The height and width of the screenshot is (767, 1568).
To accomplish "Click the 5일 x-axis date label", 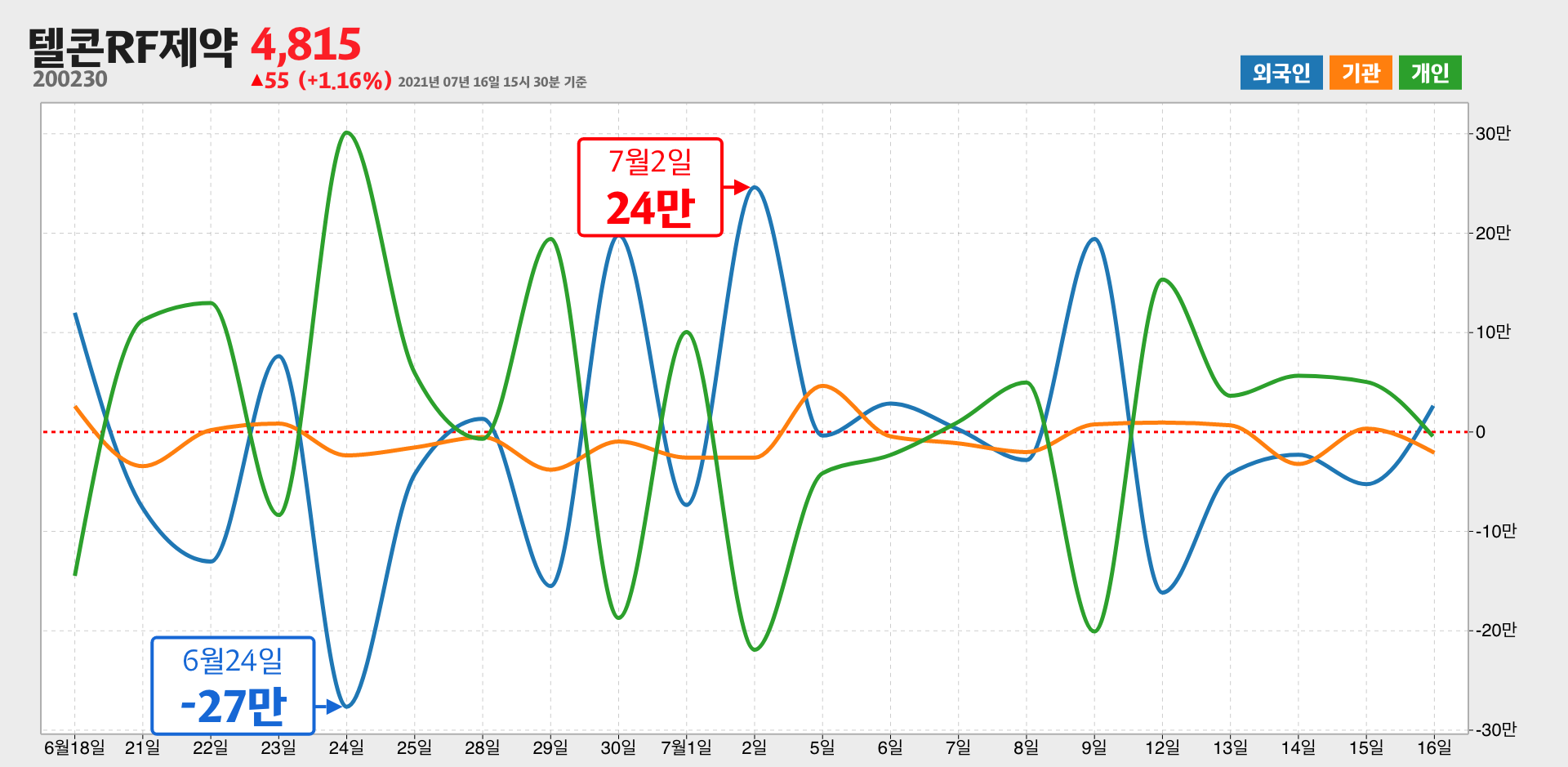I will (x=822, y=747).
